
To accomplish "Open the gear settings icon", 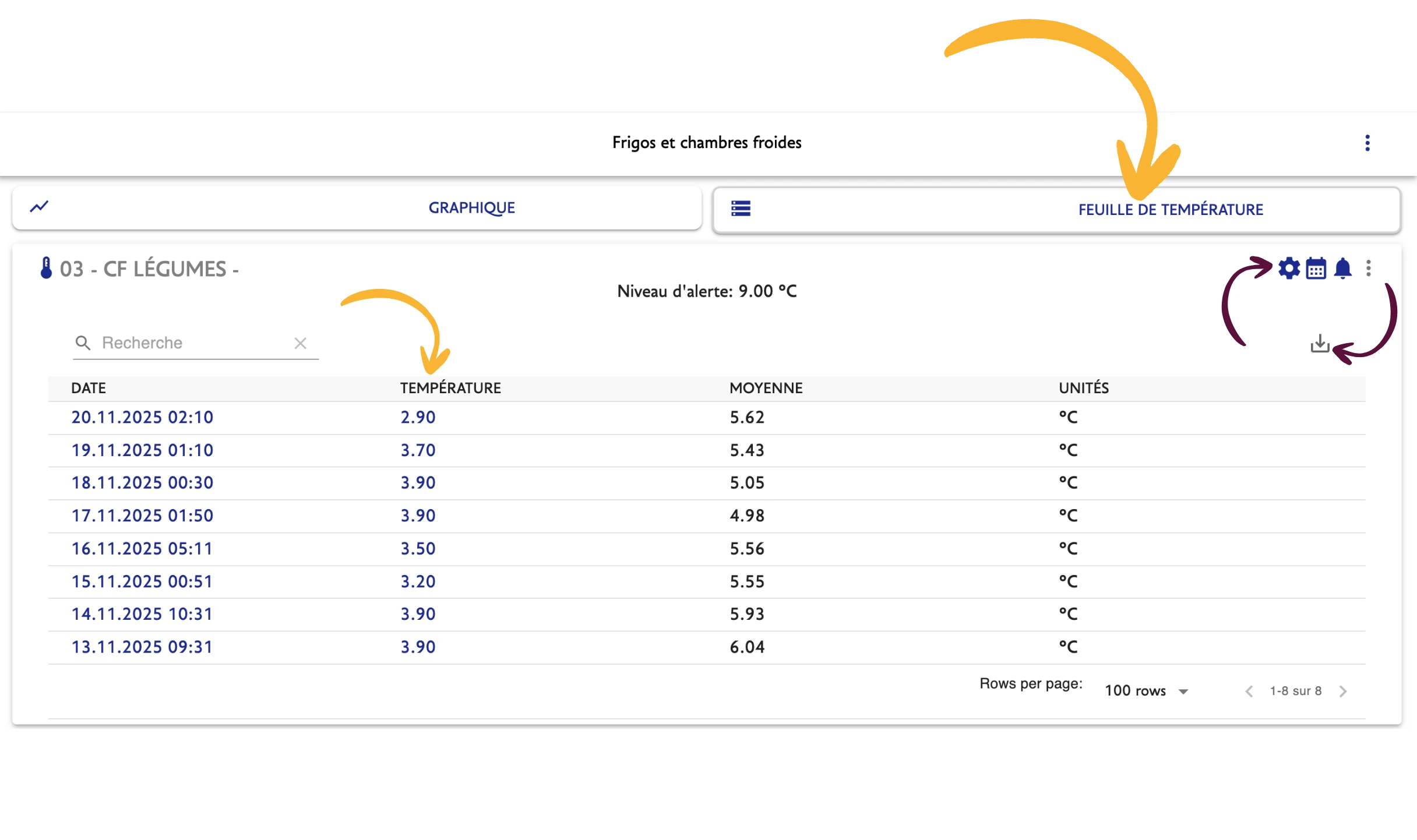I will tap(1289, 269).
